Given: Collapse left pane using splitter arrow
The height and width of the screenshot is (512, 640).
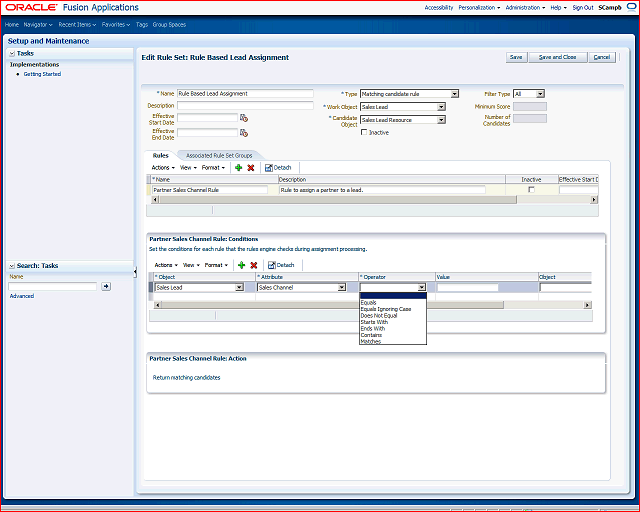Looking at the screenshot, I should pyautogui.click(x=135, y=272).
